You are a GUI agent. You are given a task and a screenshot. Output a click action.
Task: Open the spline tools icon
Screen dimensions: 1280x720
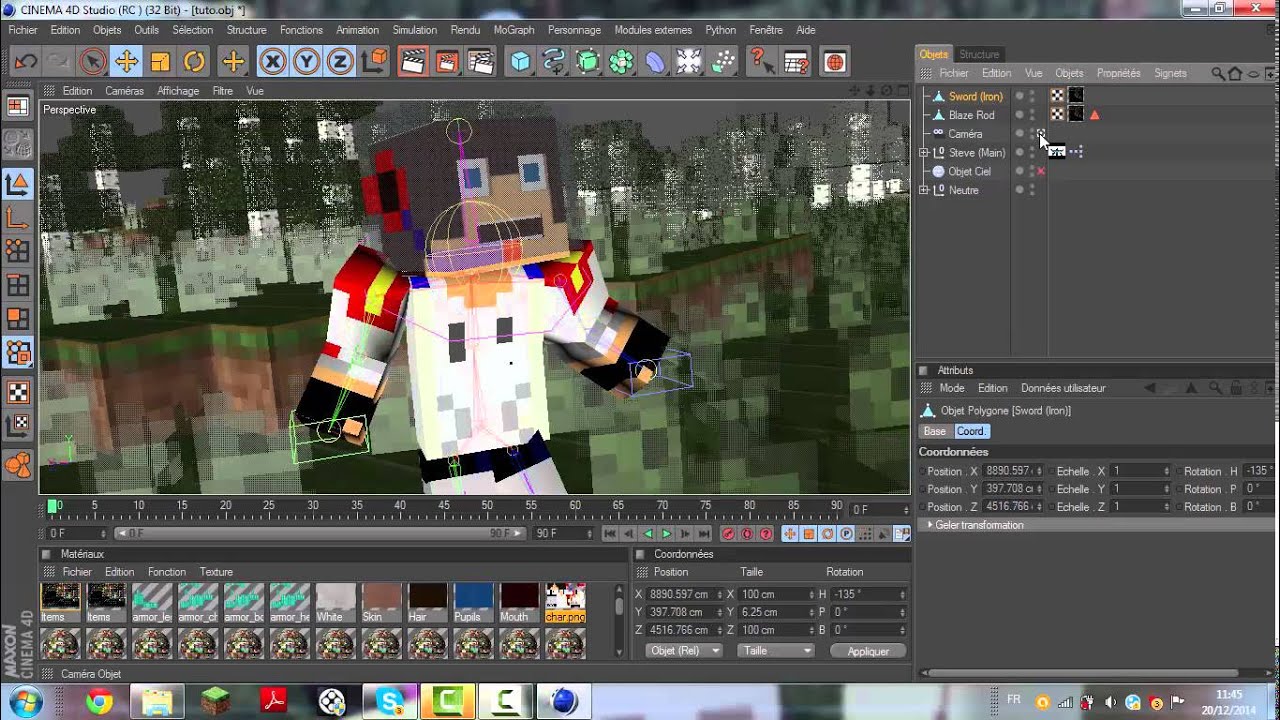[554, 62]
